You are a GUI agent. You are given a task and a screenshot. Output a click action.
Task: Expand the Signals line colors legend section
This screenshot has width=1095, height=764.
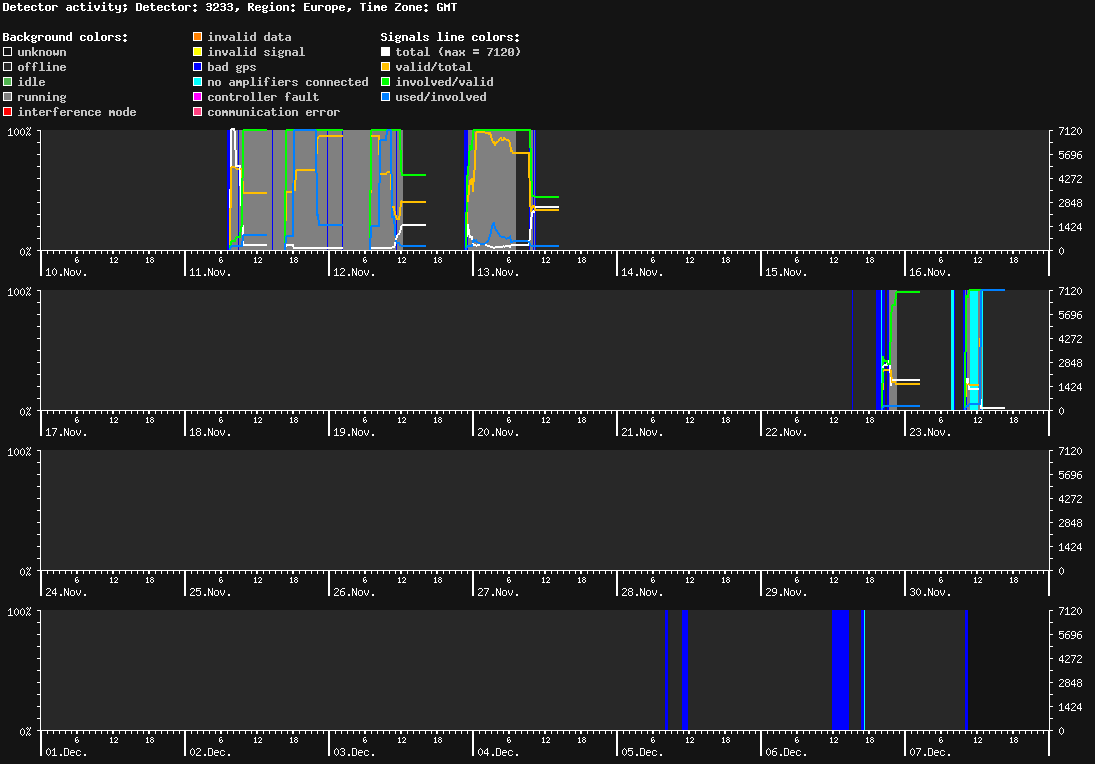tap(447, 36)
